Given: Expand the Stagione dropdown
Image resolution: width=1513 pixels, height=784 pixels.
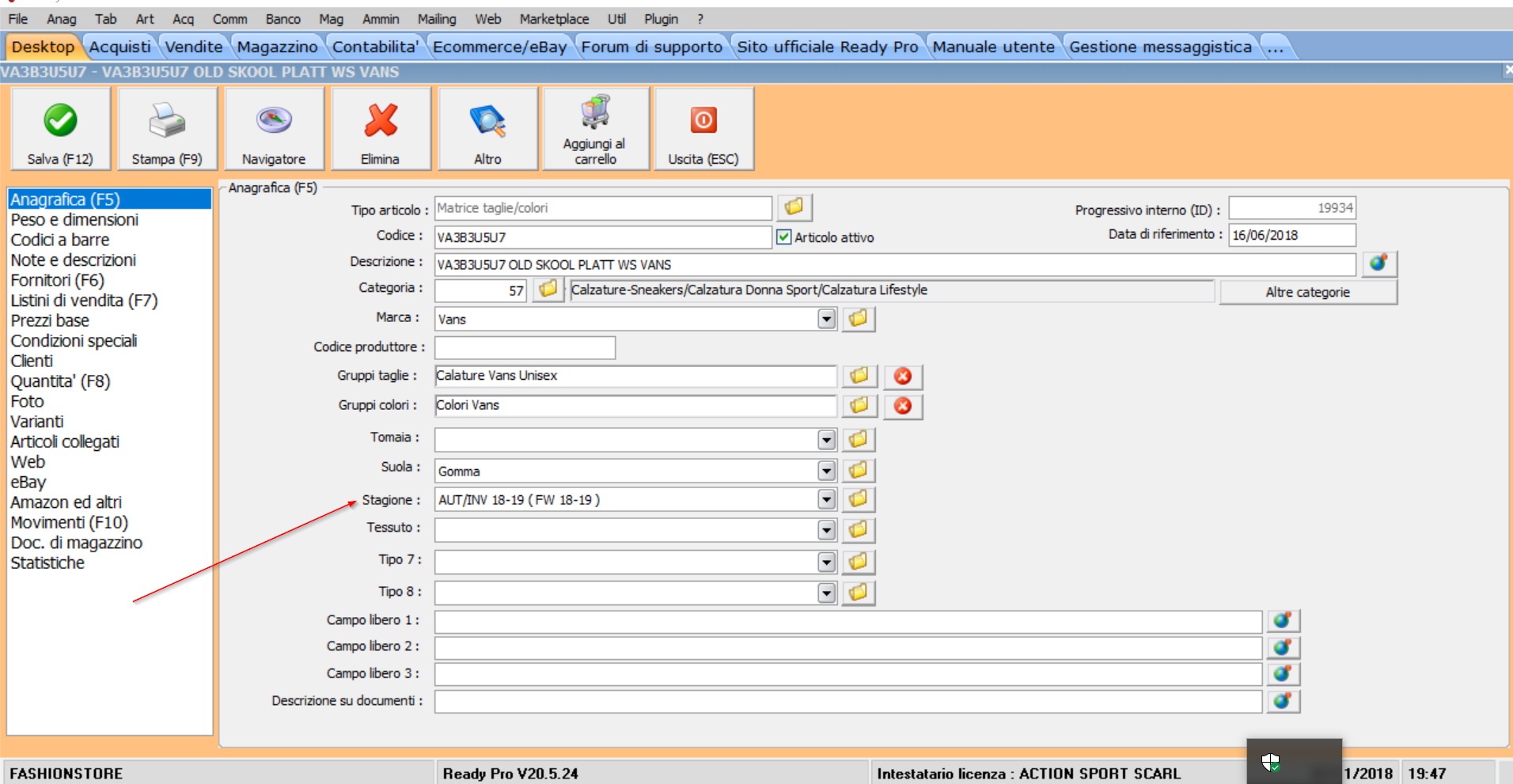Looking at the screenshot, I should (827, 499).
